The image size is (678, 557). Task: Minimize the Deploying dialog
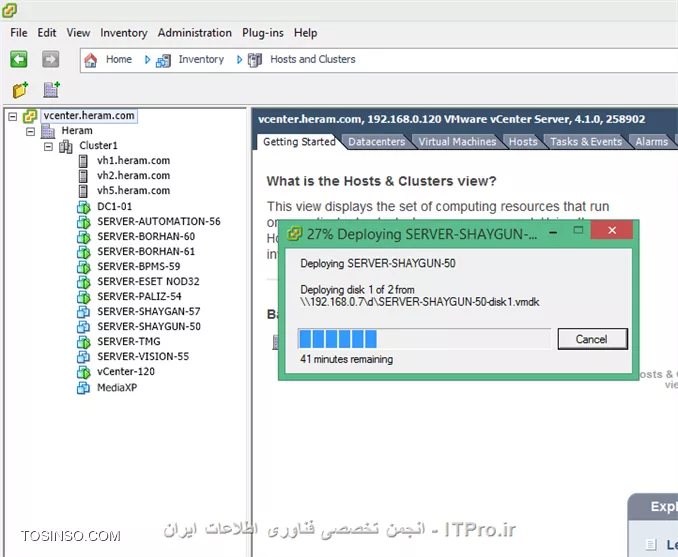pyautogui.click(x=553, y=231)
